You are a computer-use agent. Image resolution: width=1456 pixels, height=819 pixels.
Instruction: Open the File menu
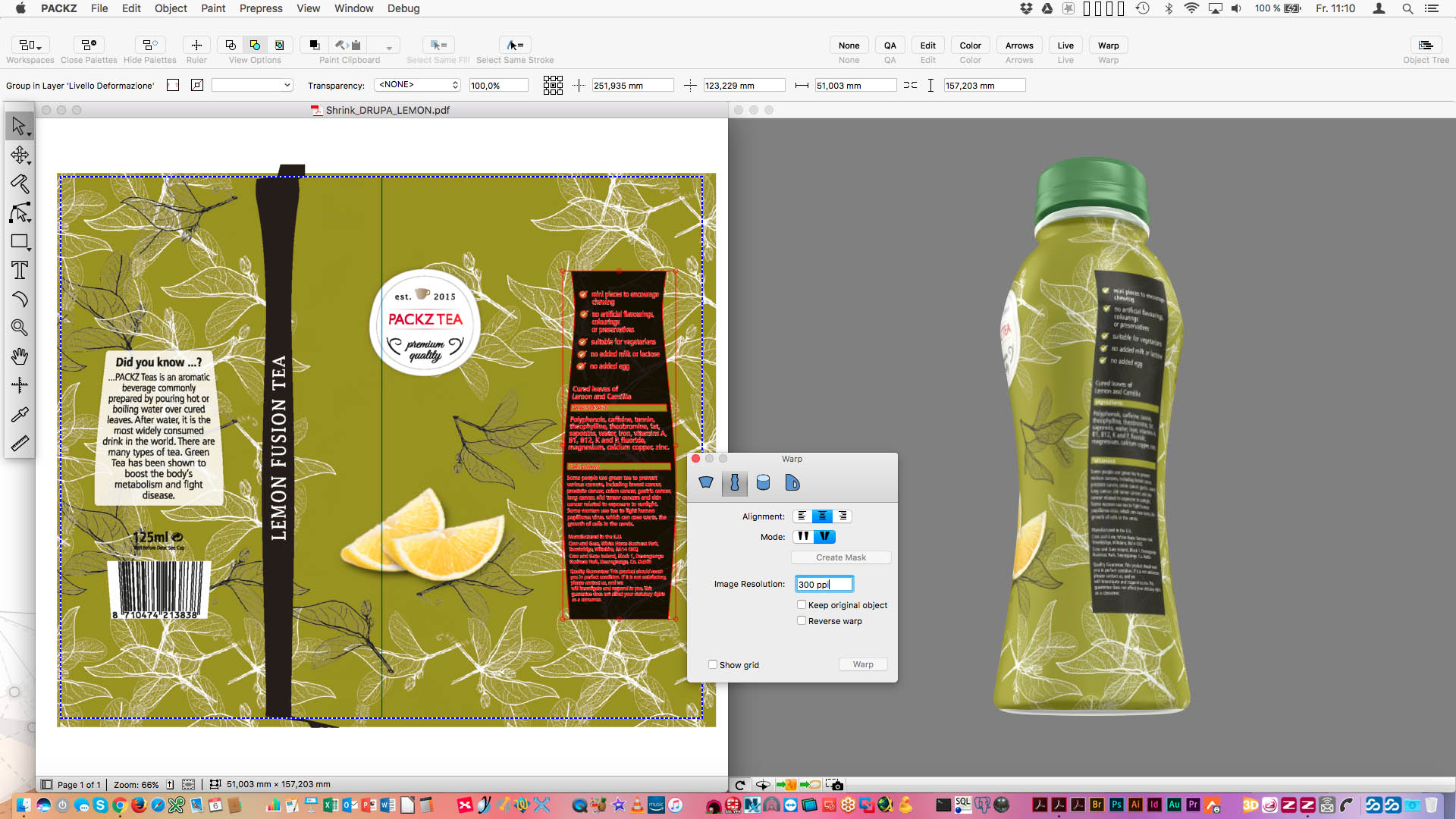[99, 8]
